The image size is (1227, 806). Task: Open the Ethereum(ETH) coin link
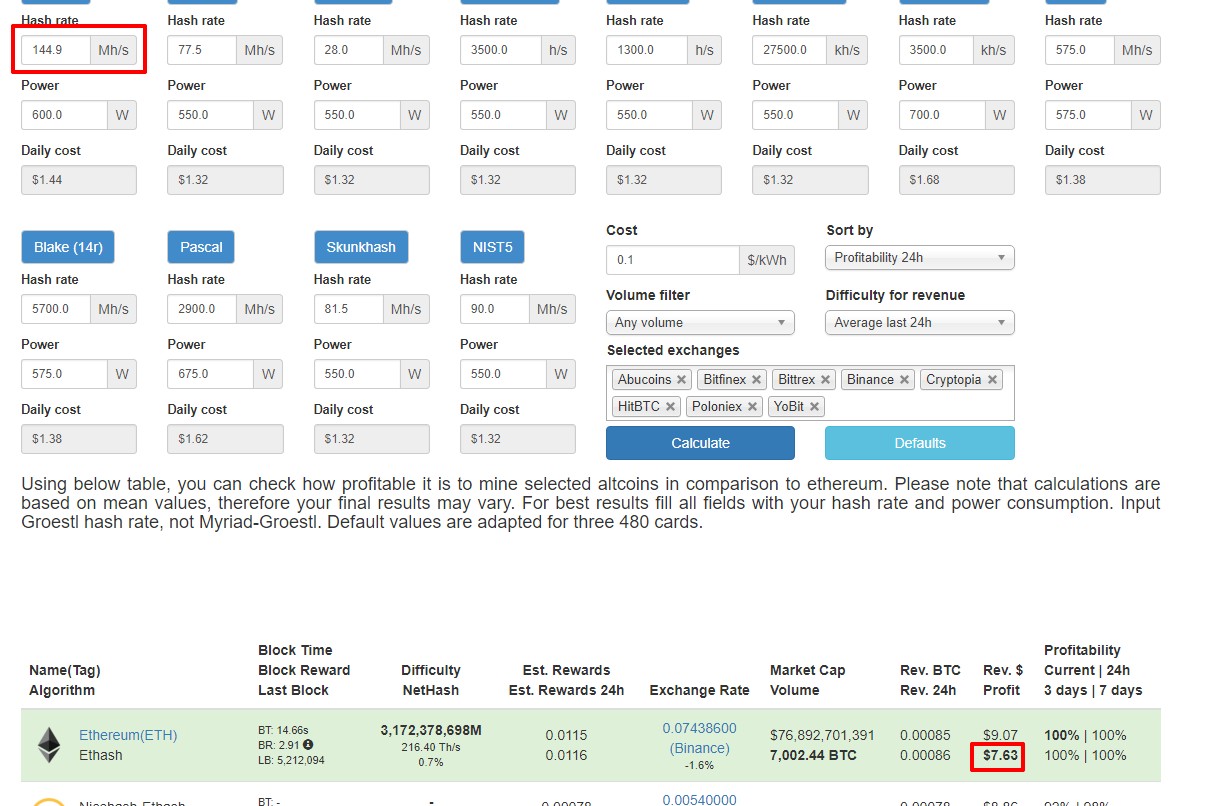tap(128, 735)
